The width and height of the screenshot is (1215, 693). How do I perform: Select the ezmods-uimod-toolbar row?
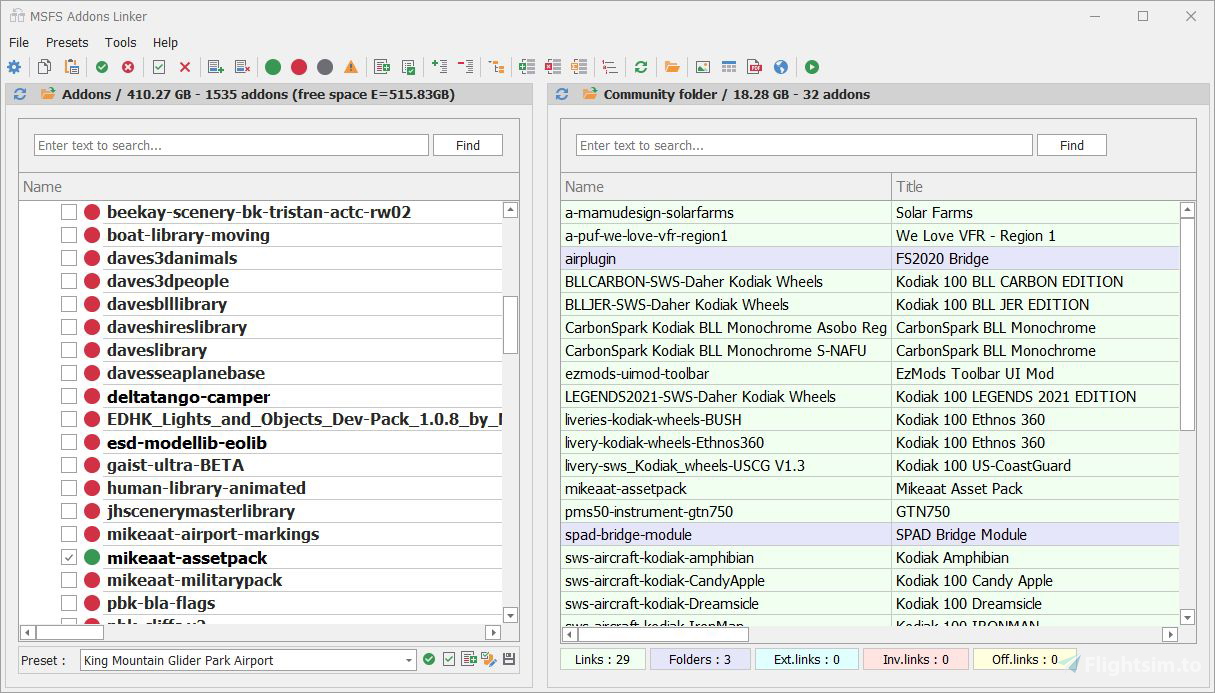(x=870, y=373)
